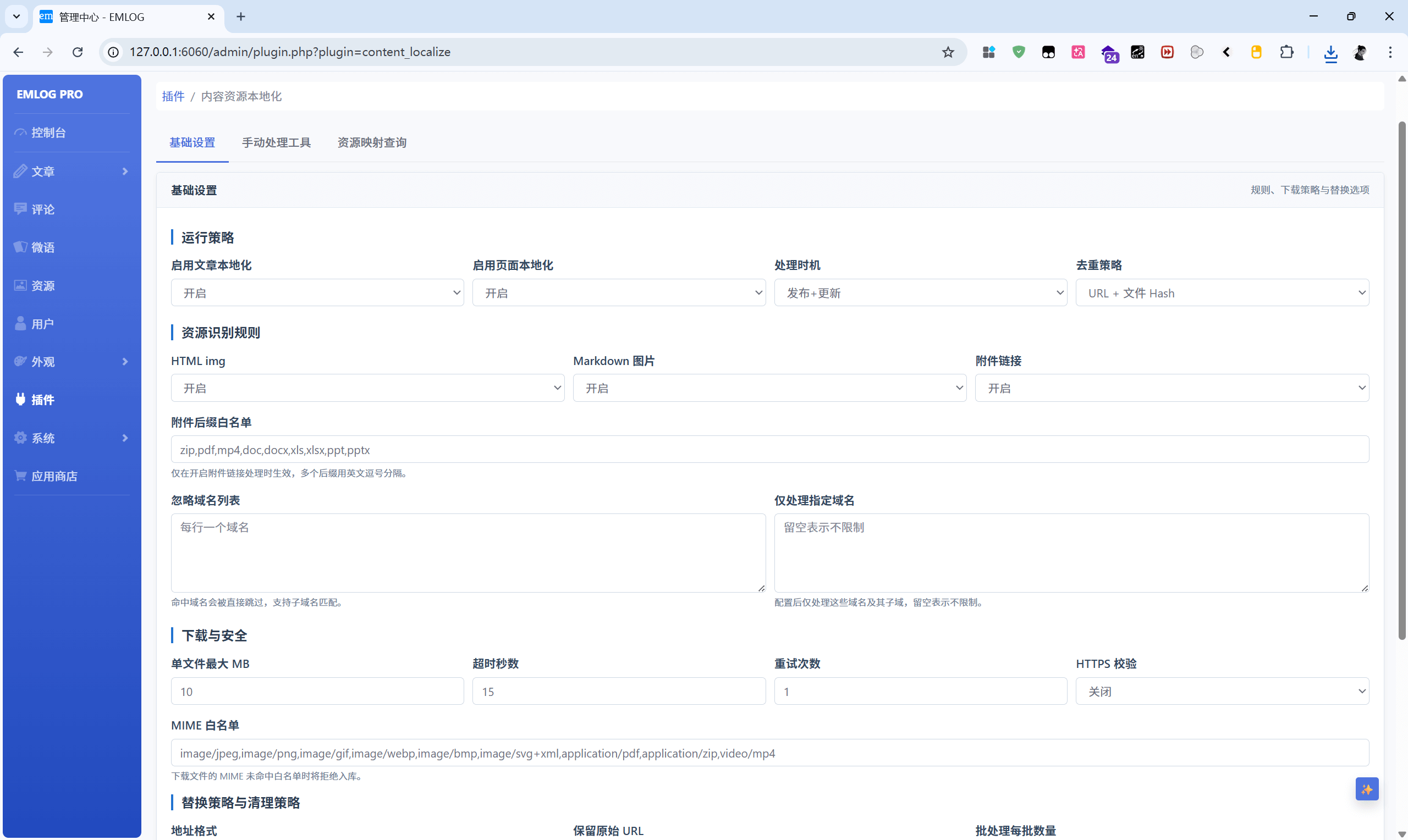The height and width of the screenshot is (840, 1408).
Task: Open 启用页面本地化 dropdown
Action: [x=619, y=292]
